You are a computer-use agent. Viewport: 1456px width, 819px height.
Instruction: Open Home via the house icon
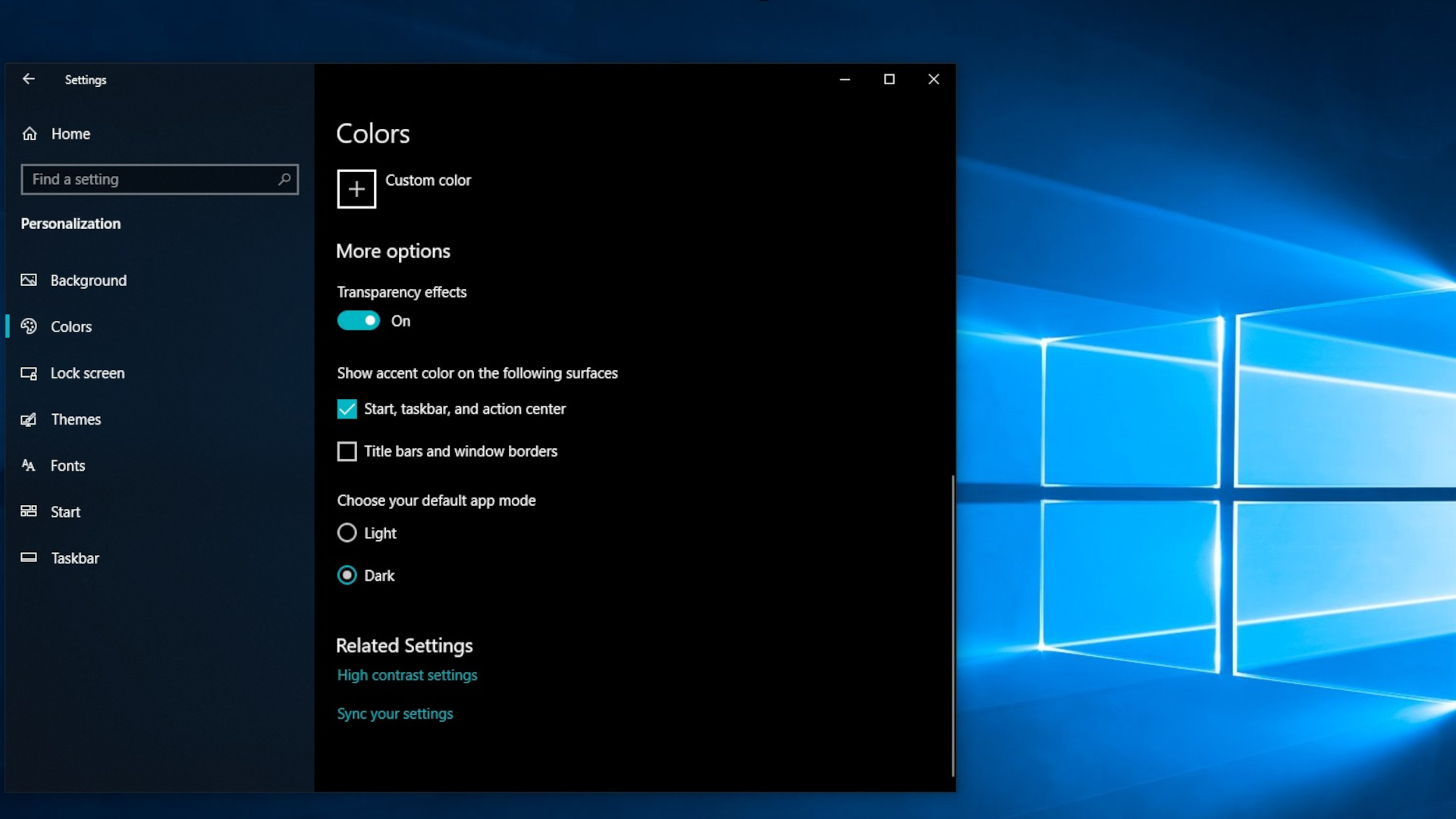[x=30, y=133]
